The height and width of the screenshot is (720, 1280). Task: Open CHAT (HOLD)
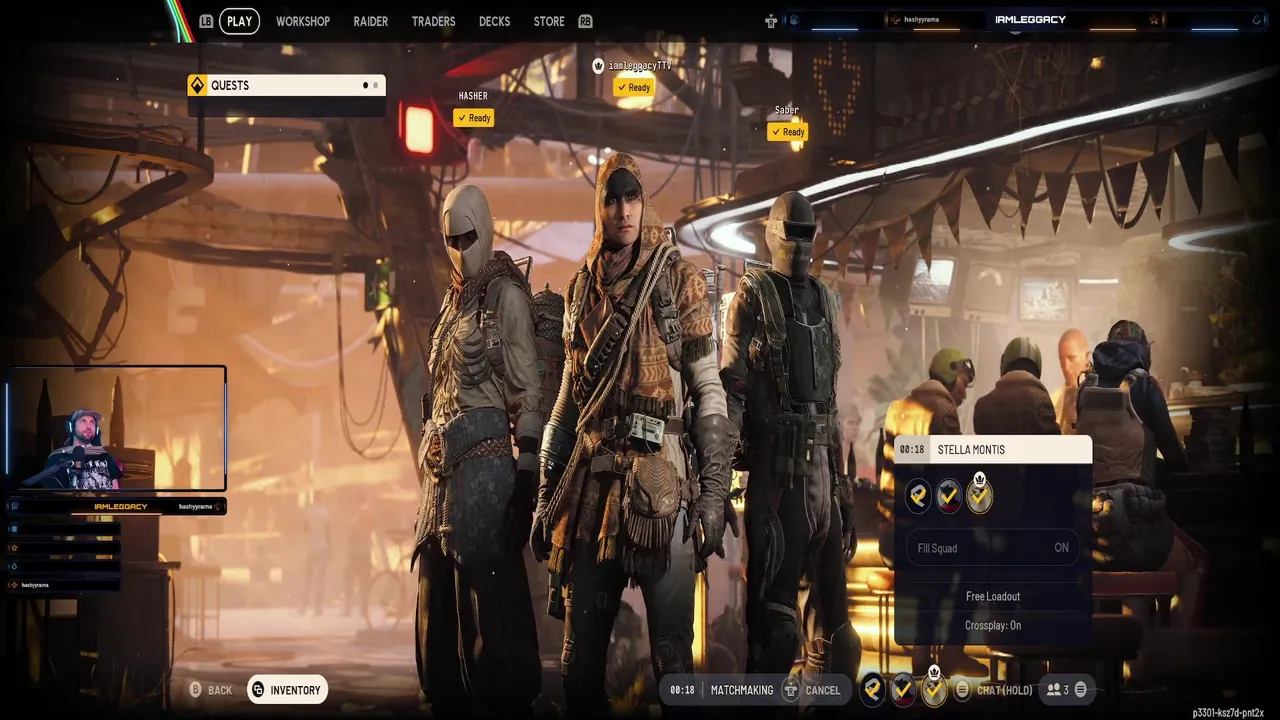(1004, 690)
